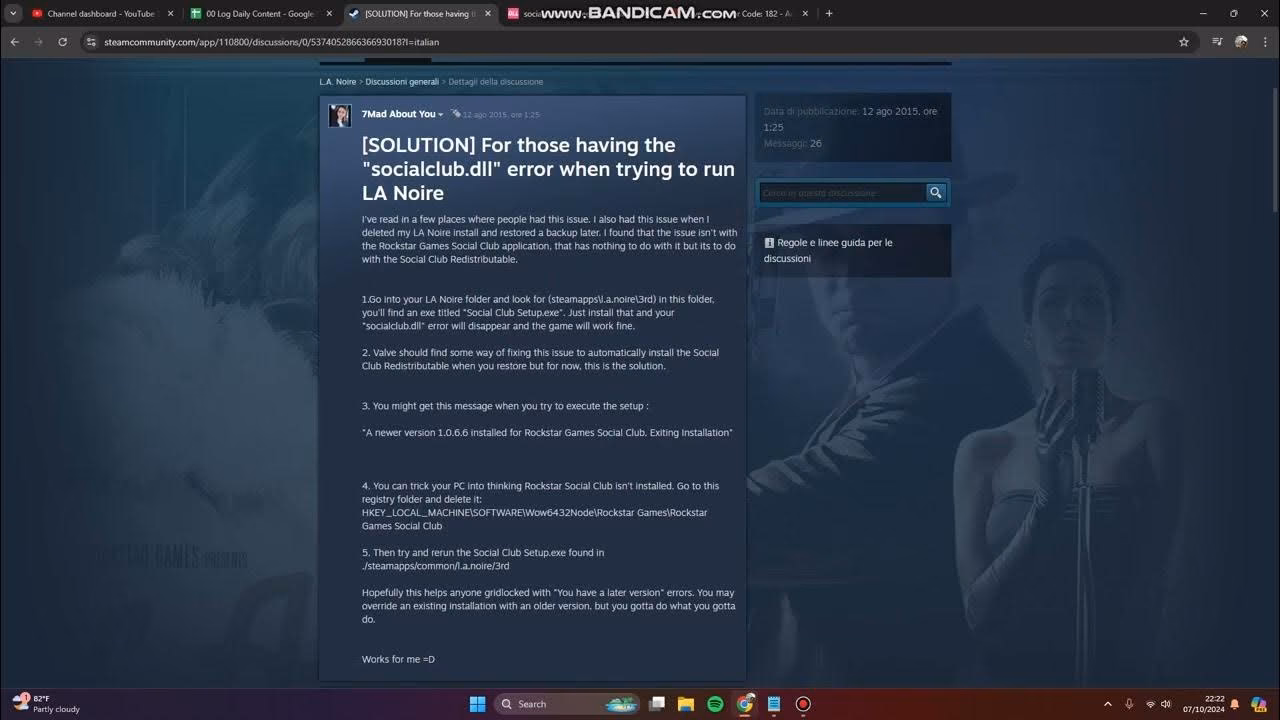Open Bandicam recorder icon on taskbar
Screen dimensions: 1280x720
(802, 704)
